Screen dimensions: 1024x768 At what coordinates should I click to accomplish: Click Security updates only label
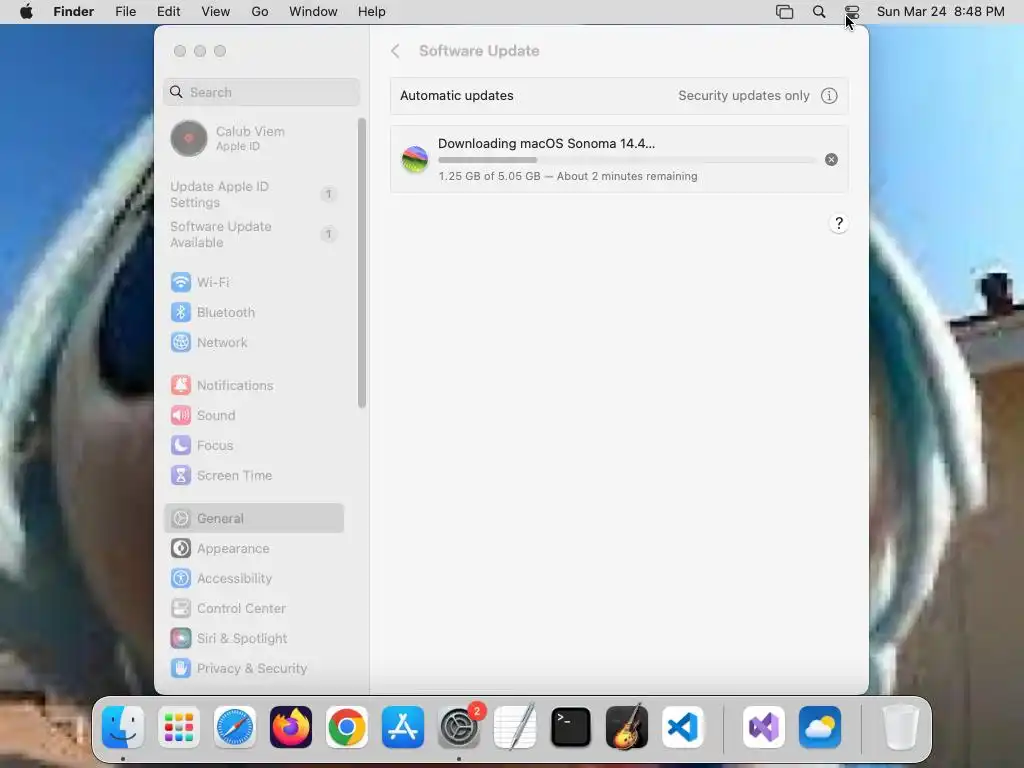tap(743, 96)
